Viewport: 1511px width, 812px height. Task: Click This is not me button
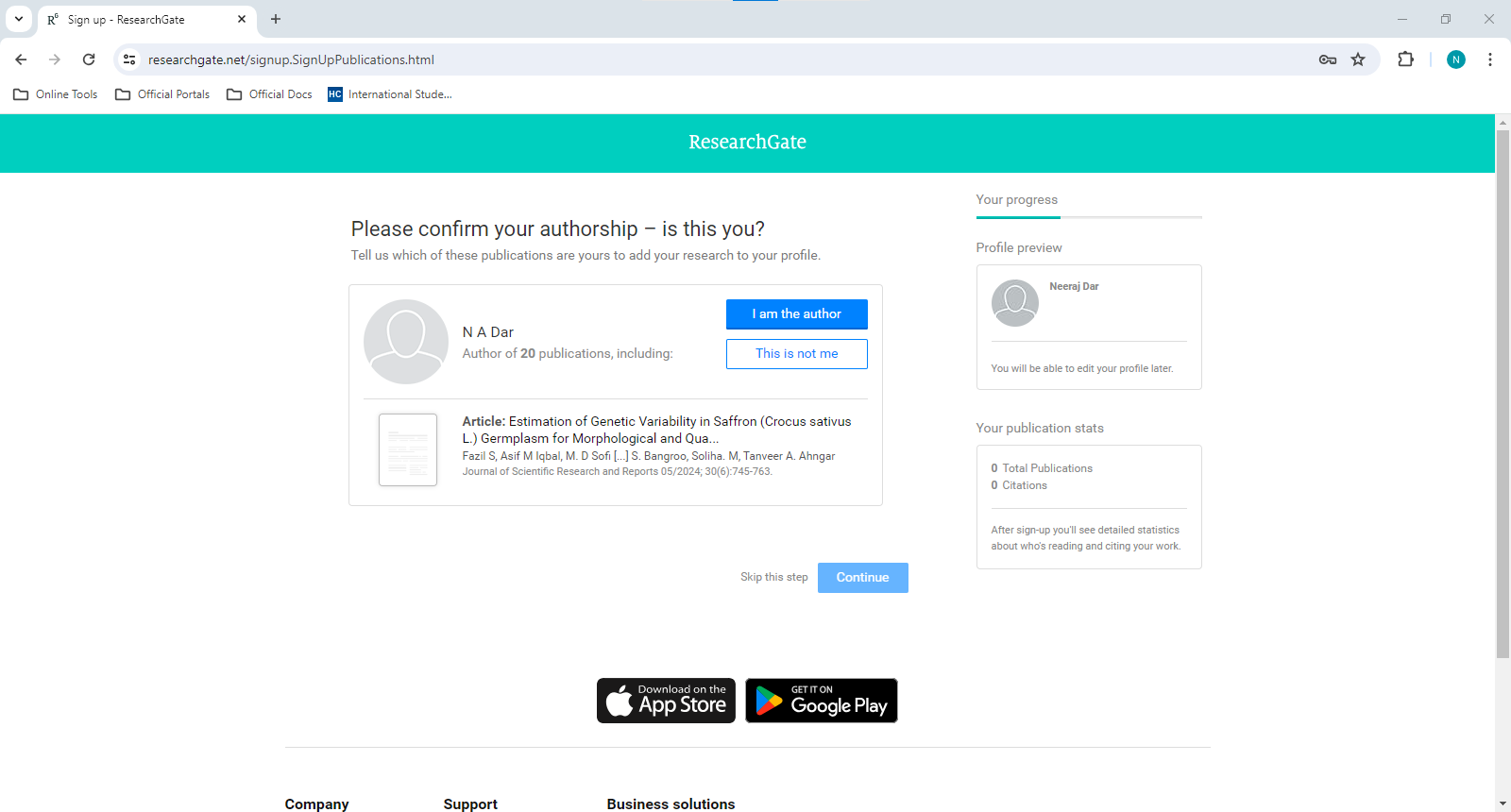(x=796, y=354)
